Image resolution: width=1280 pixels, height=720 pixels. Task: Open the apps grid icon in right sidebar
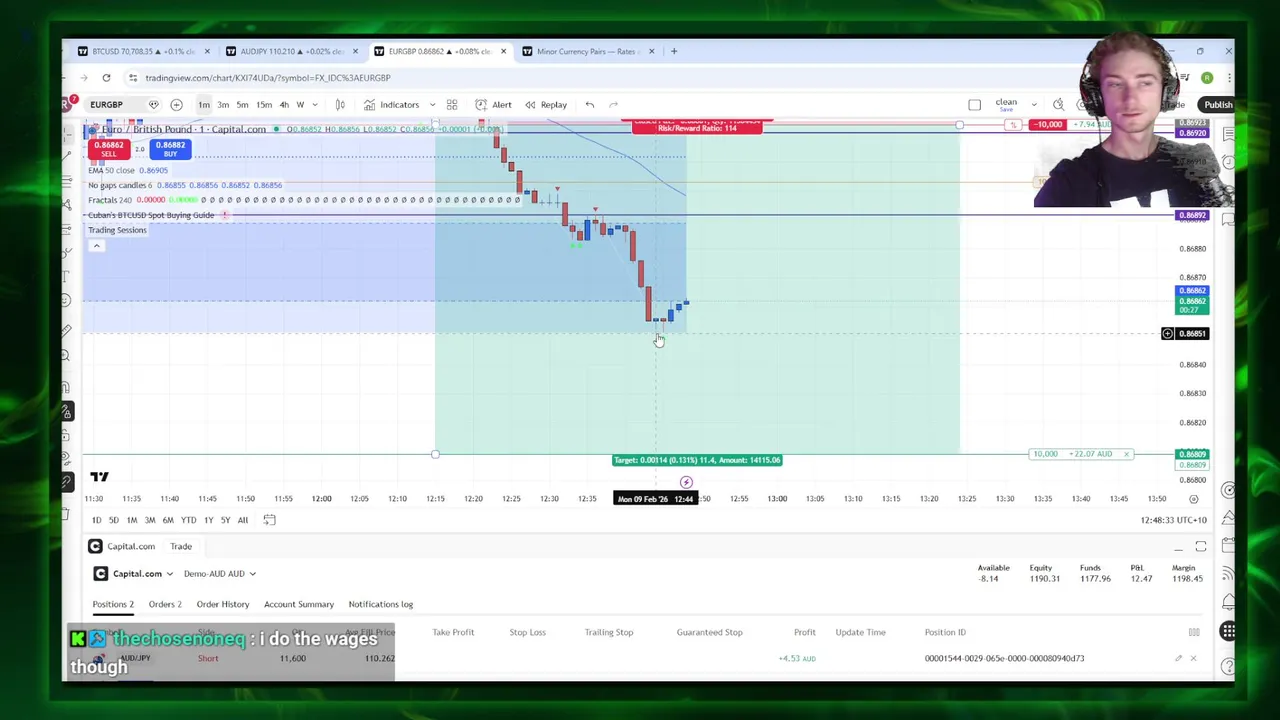click(1228, 631)
